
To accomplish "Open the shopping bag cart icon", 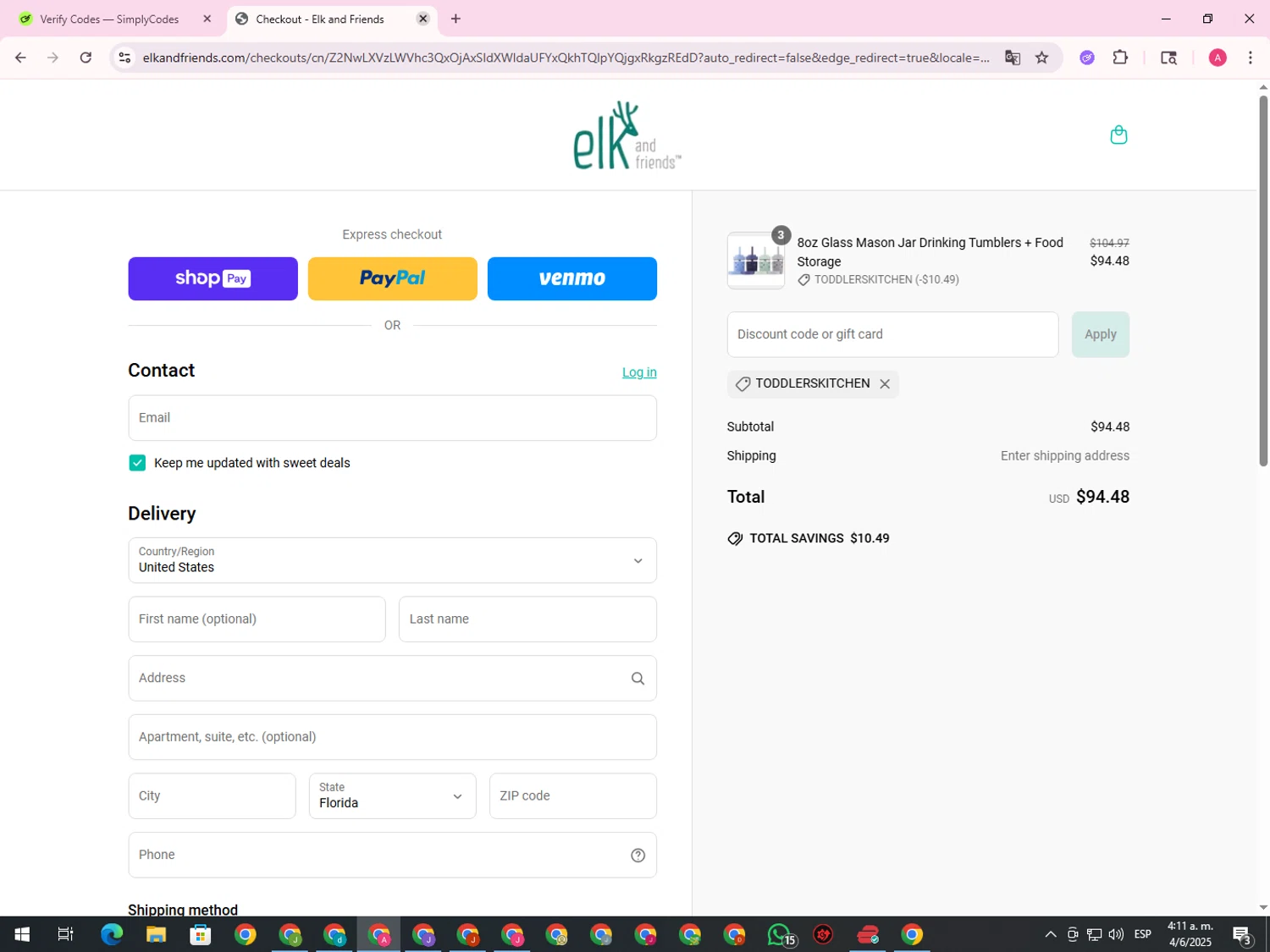I will 1118,135.
